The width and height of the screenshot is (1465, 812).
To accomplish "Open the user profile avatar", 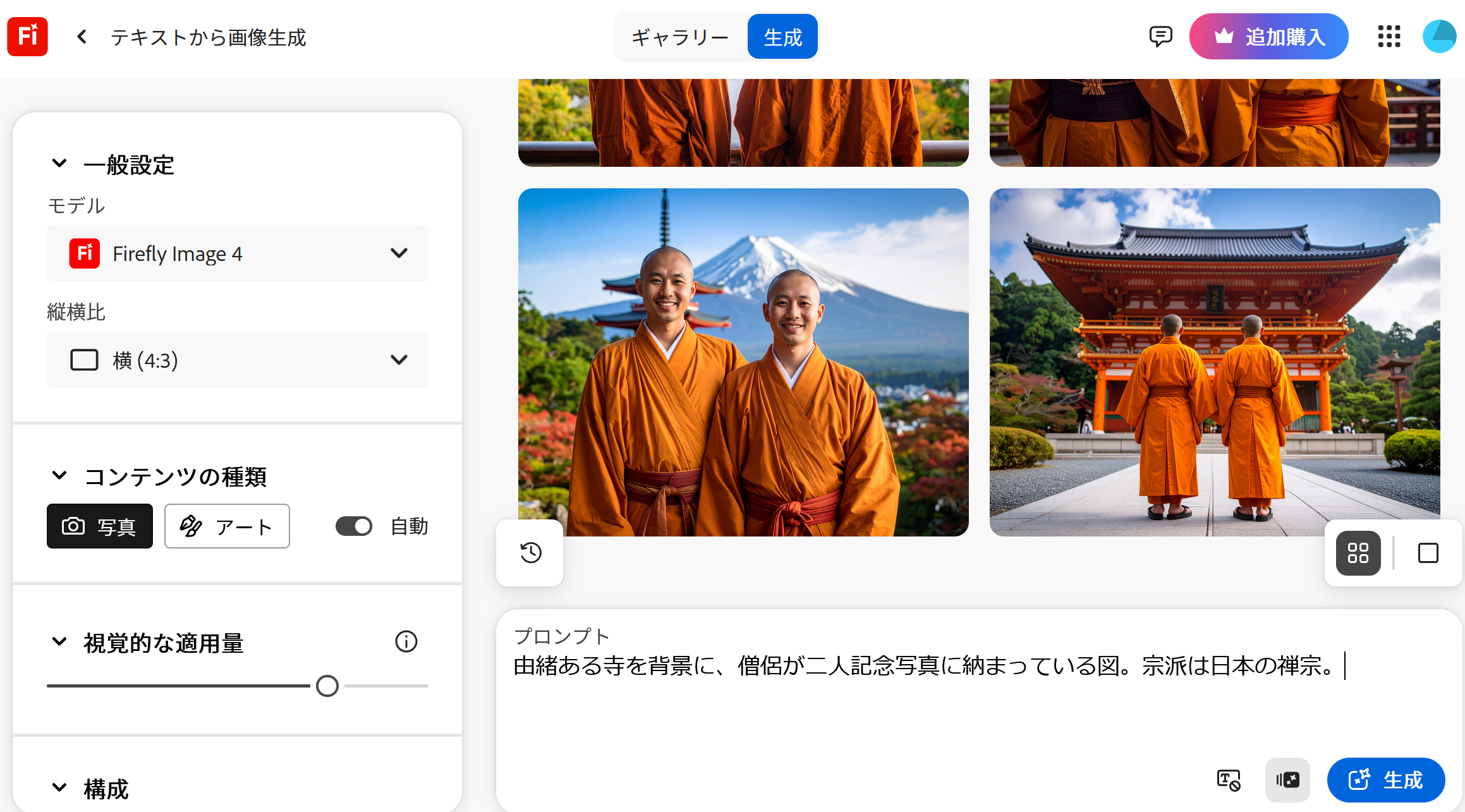I will [x=1439, y=37].
